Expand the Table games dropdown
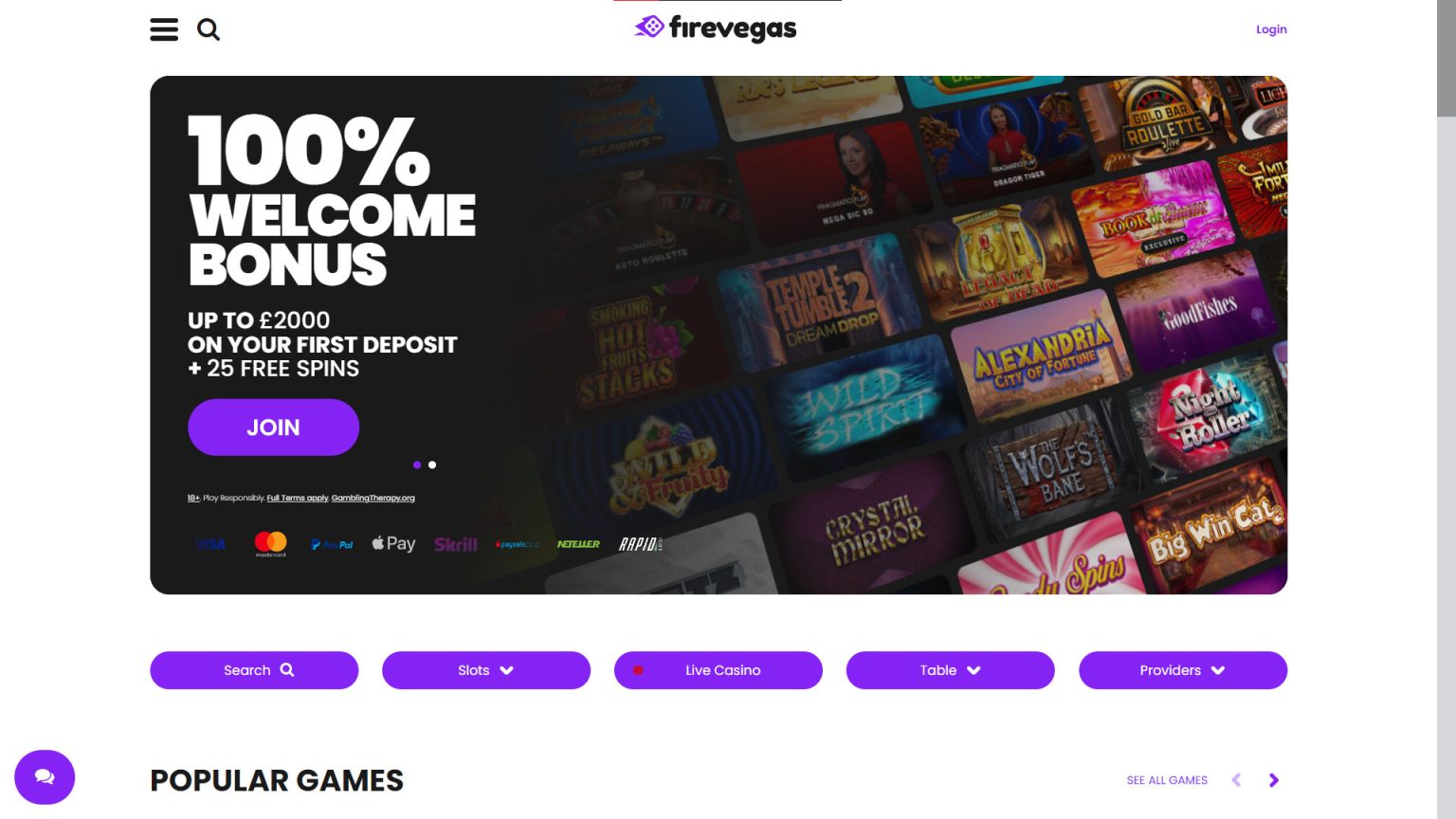Image resolution: width=1456 pixels, height=819 pixels. coord(950,670)
